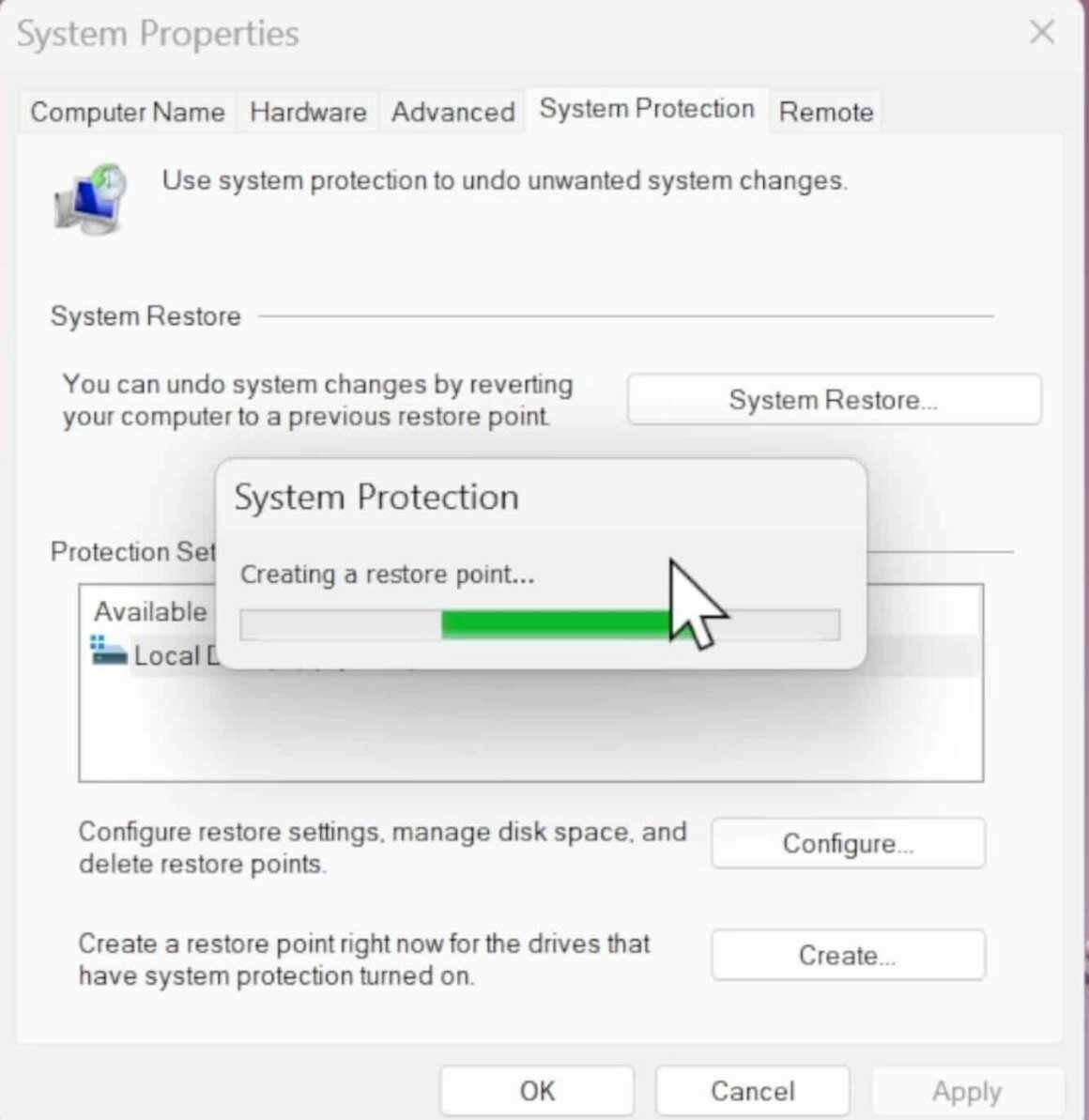The height and width of the screenshot is (1120, 1089).
Task: Select the Remote tab
Action: click(825, 112)
